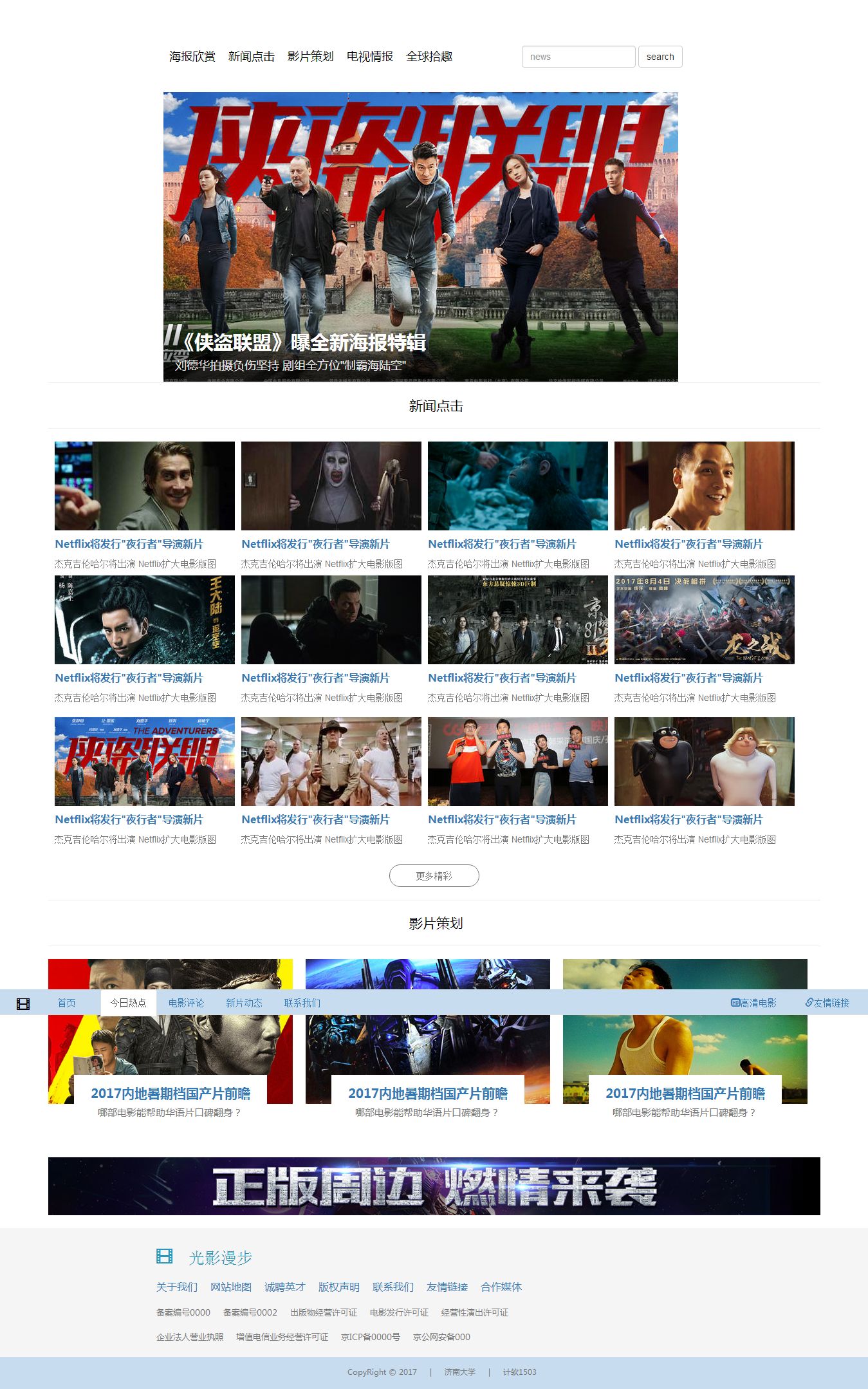Viewport: 868px width, 1389px height.
Task: Click the Netflix headline under Jake Gyllenhaal image
Action: pyautogui.click(x=129, y=544)
